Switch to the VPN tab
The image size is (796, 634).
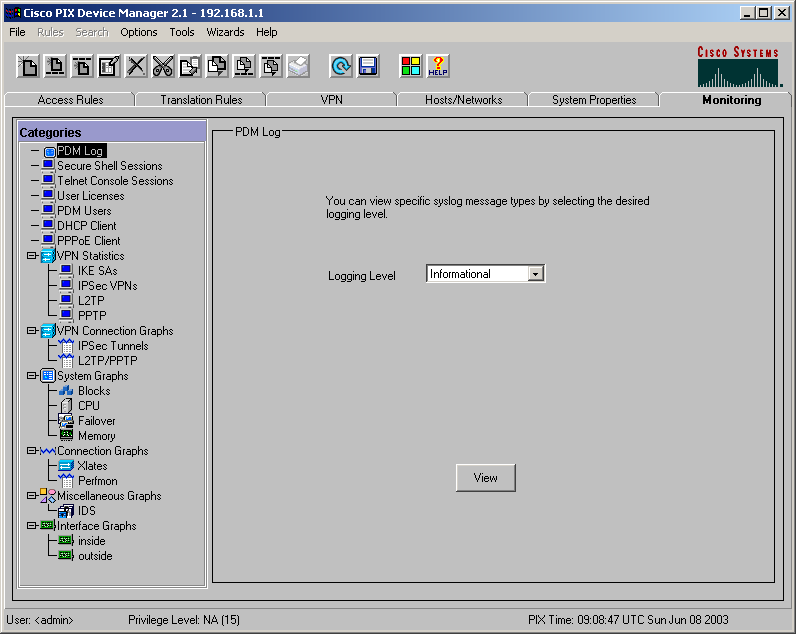point(331,99)
